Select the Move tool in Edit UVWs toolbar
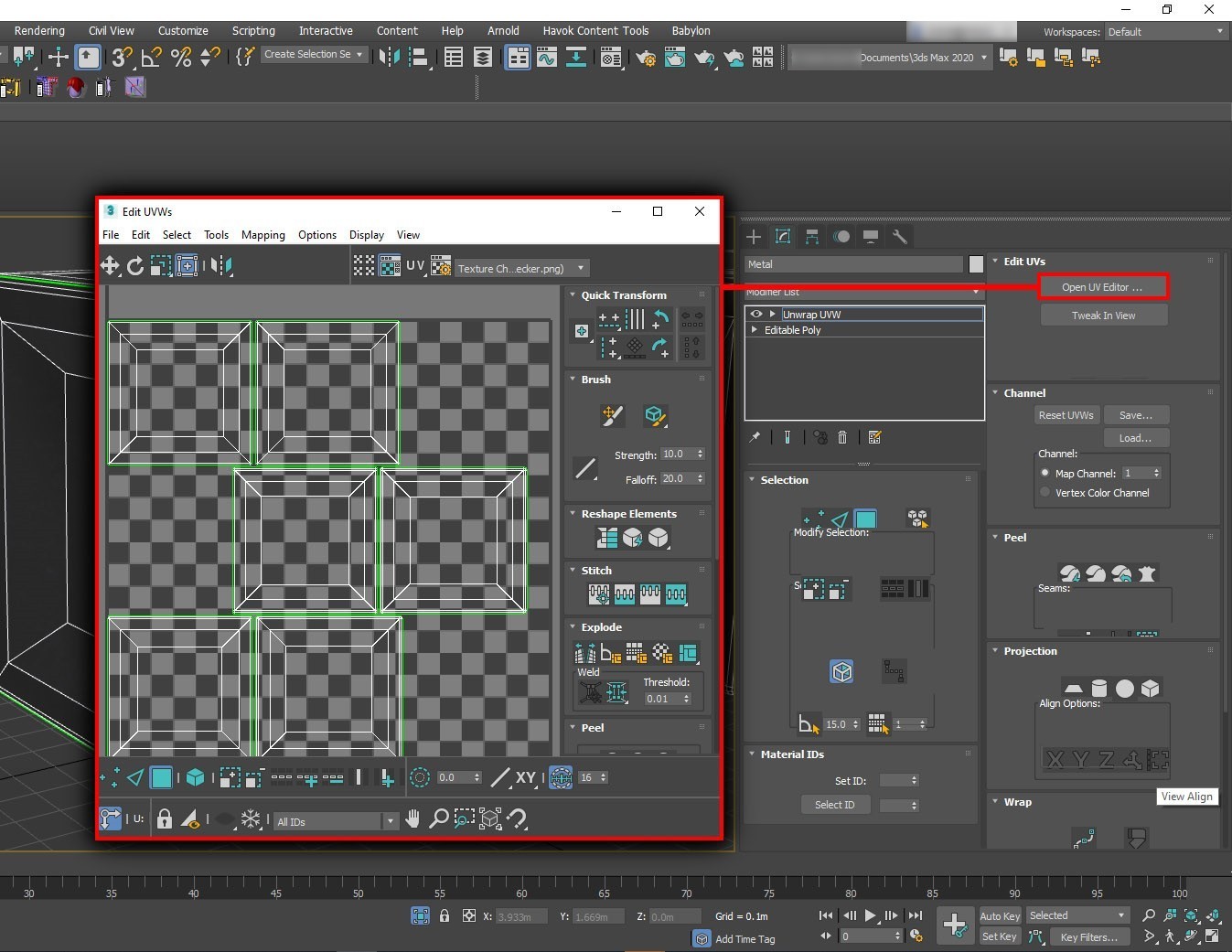Image resolution: width=1232 pixels, height=952 pixels. click(110, 266)
